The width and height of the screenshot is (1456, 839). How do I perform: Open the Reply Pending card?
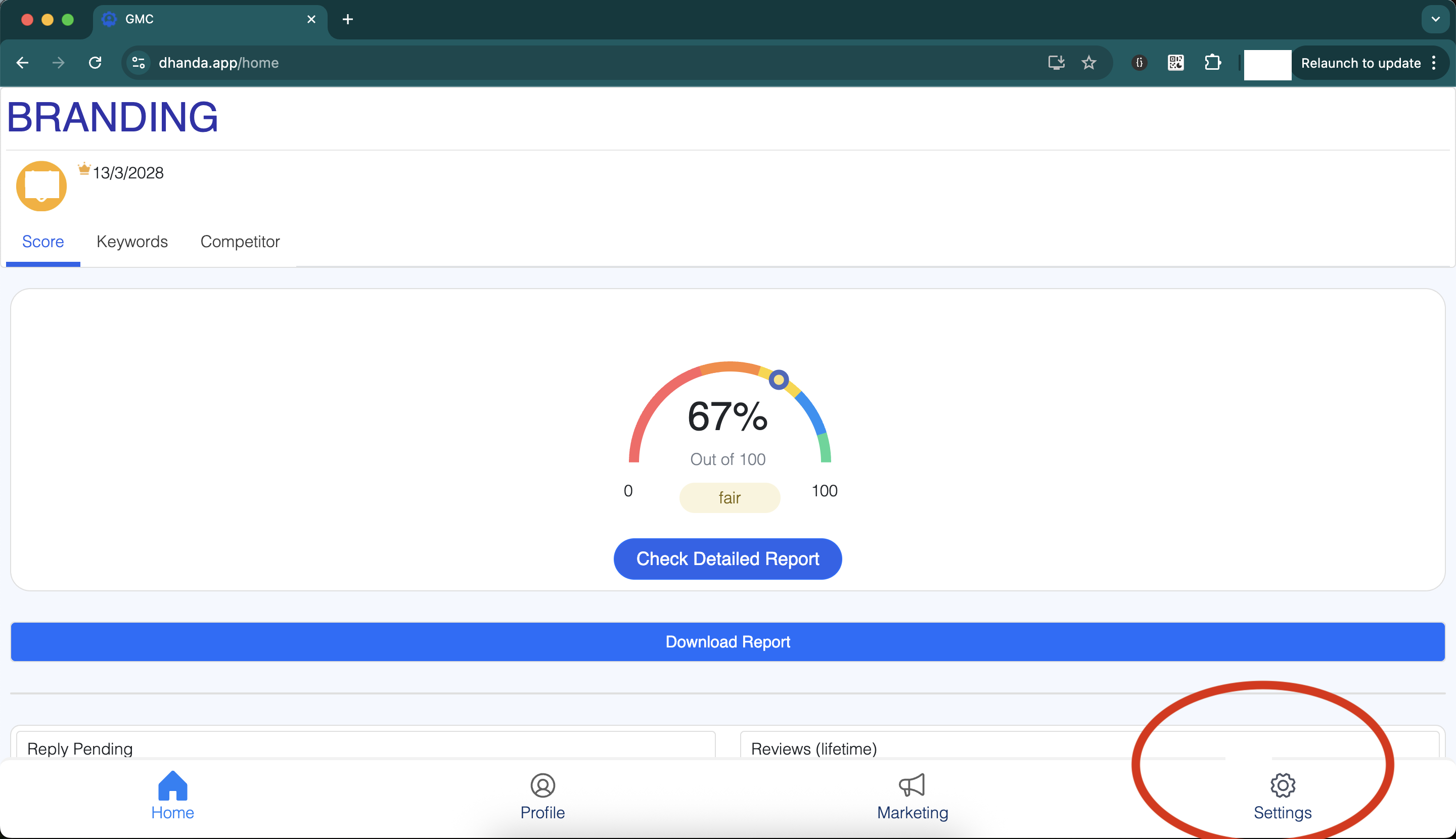point(366,745)
